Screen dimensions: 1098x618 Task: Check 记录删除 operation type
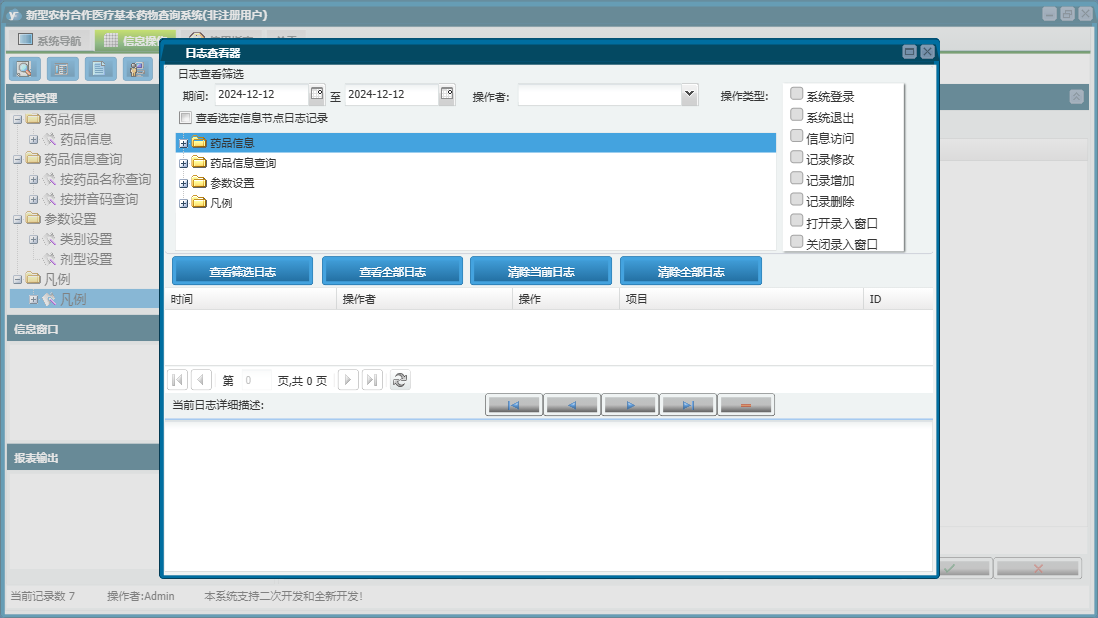[796, 199]
